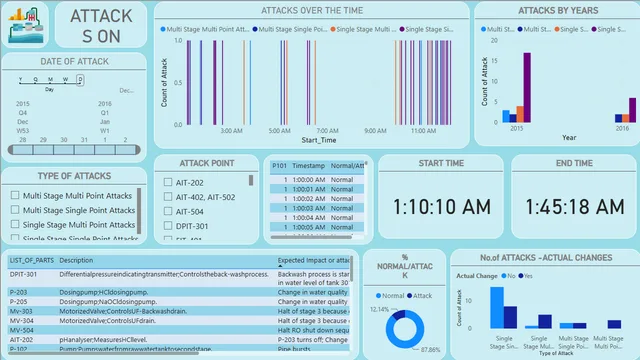Click the tallest light-blue Single Stage Sin... bar
640x360 pixels.
[497, 308]
